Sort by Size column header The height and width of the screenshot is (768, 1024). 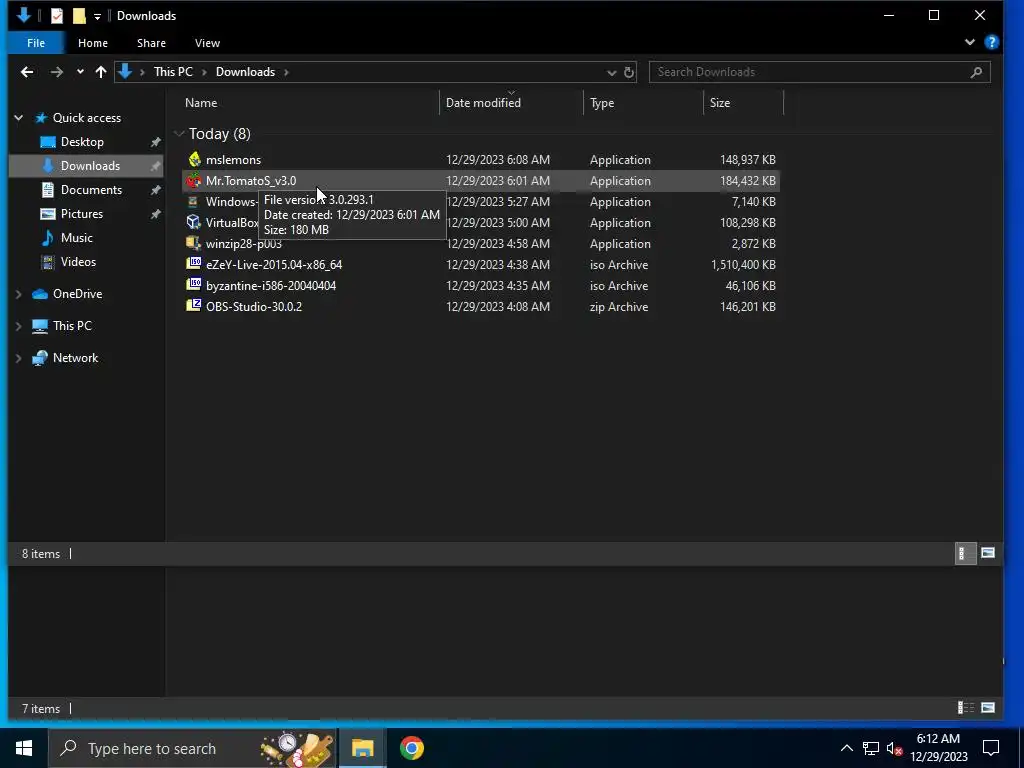[x=720, y=103]
